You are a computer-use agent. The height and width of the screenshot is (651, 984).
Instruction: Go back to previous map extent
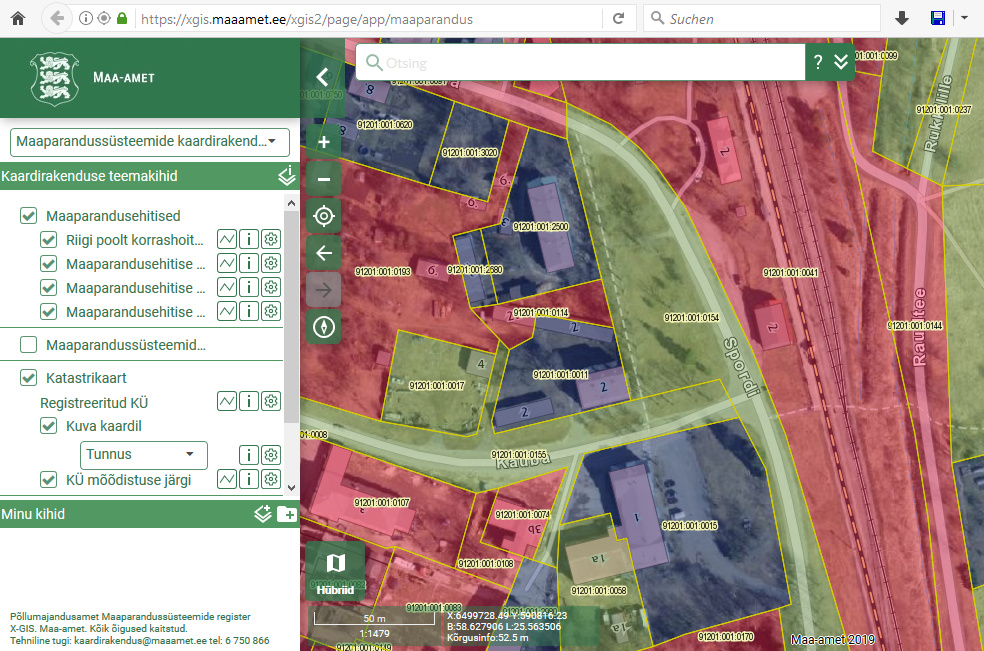coord(323,252)
